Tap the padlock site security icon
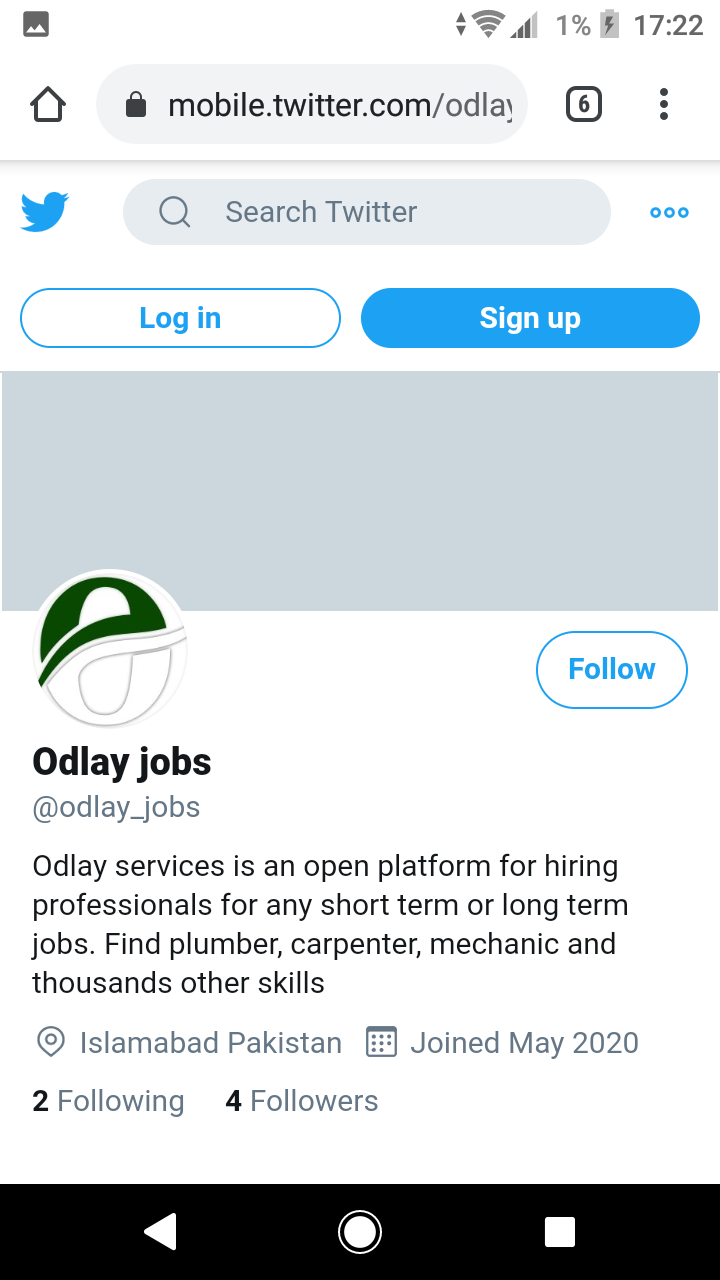Screen dimensions: 720x1280 (x=136, y=105)
